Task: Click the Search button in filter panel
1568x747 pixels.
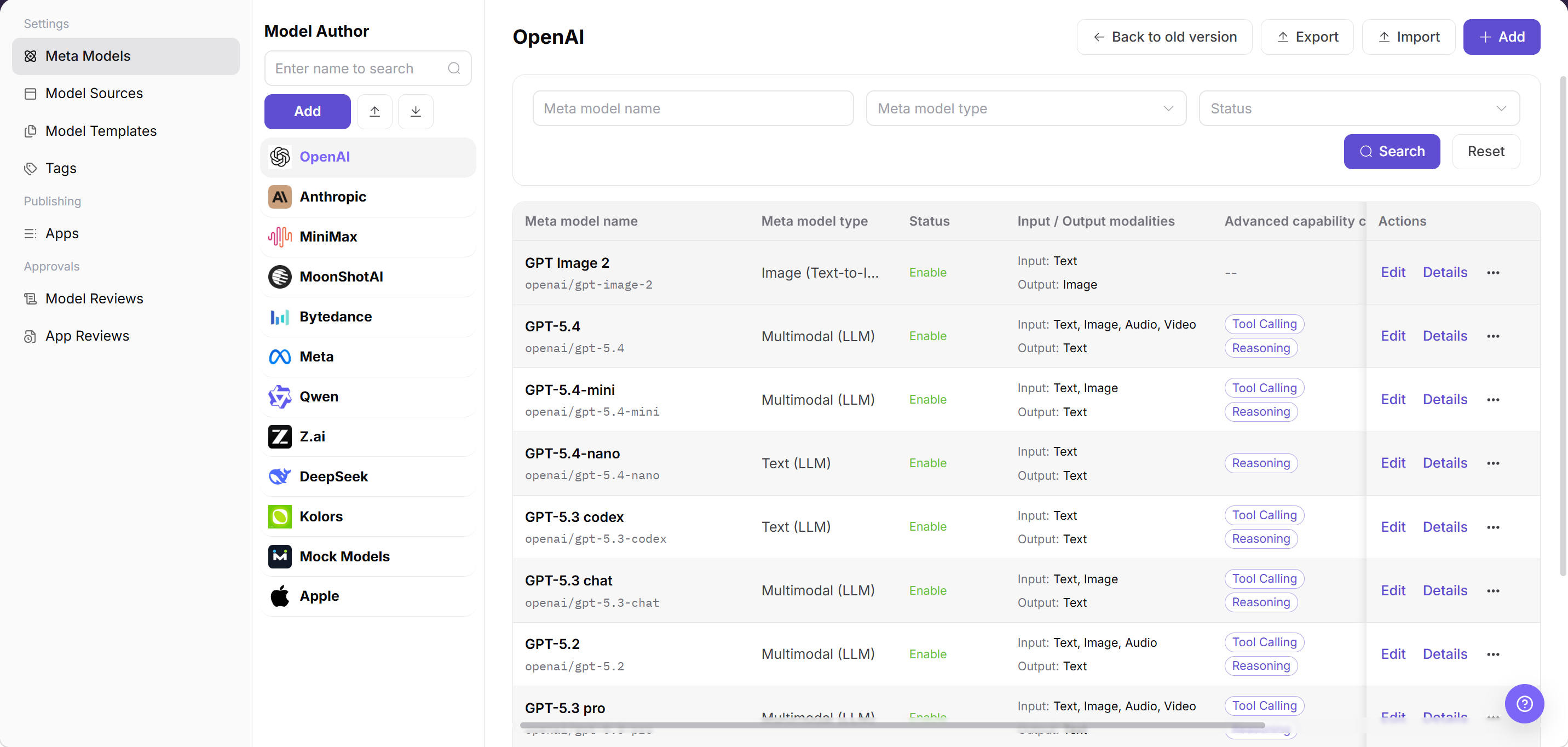Action: tap(1392, 152)
